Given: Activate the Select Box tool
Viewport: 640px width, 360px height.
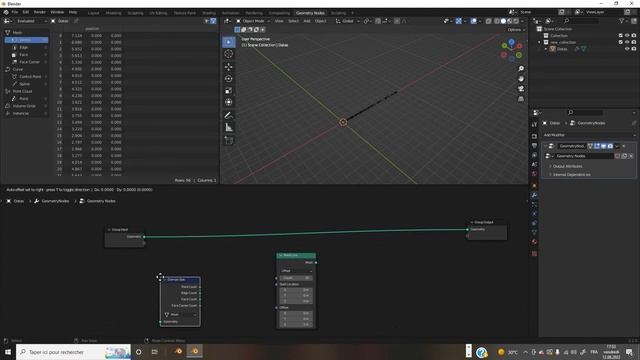Looking at the screenshot, I should click(x=229, y=42).
